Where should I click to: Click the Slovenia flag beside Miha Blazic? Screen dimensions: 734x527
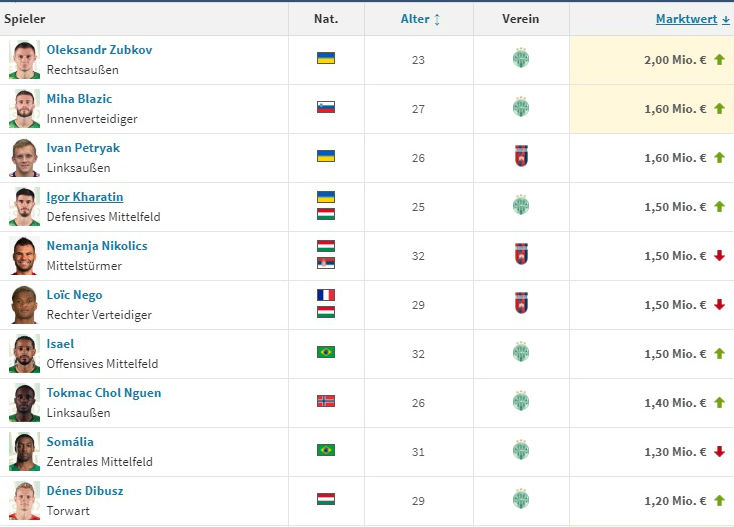(326, 108)
